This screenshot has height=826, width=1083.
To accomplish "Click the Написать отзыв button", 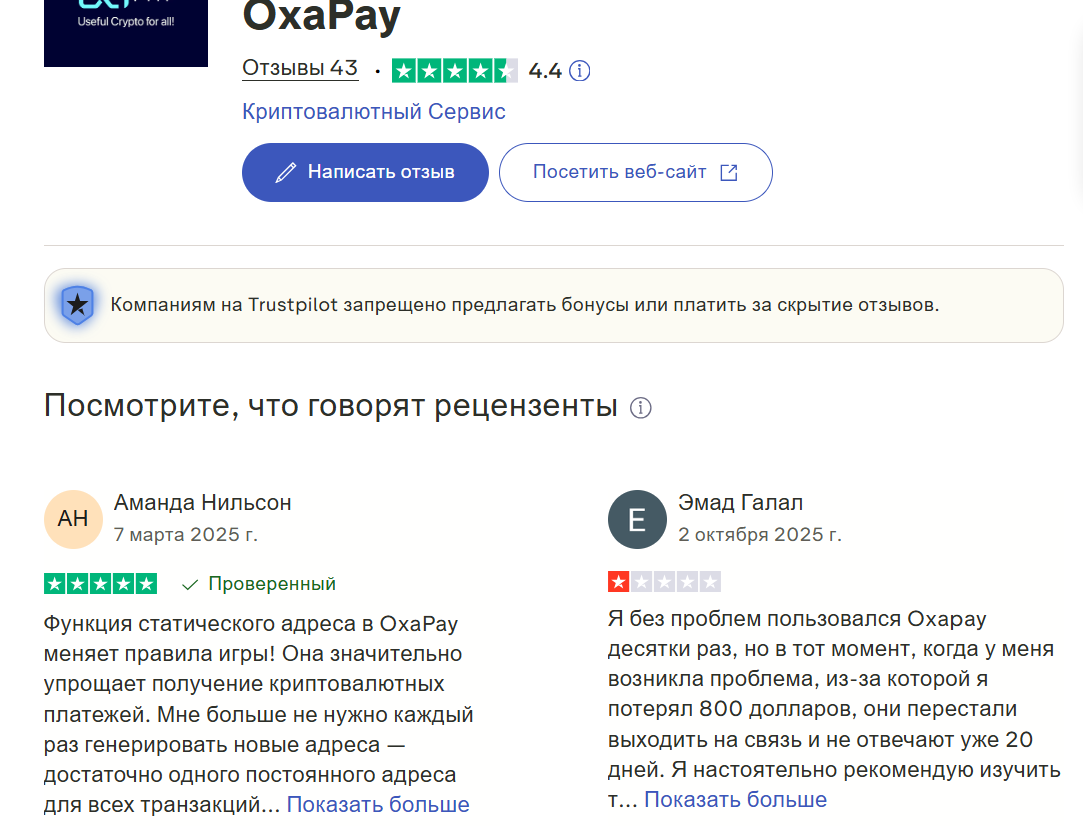I will pos(365,172).
